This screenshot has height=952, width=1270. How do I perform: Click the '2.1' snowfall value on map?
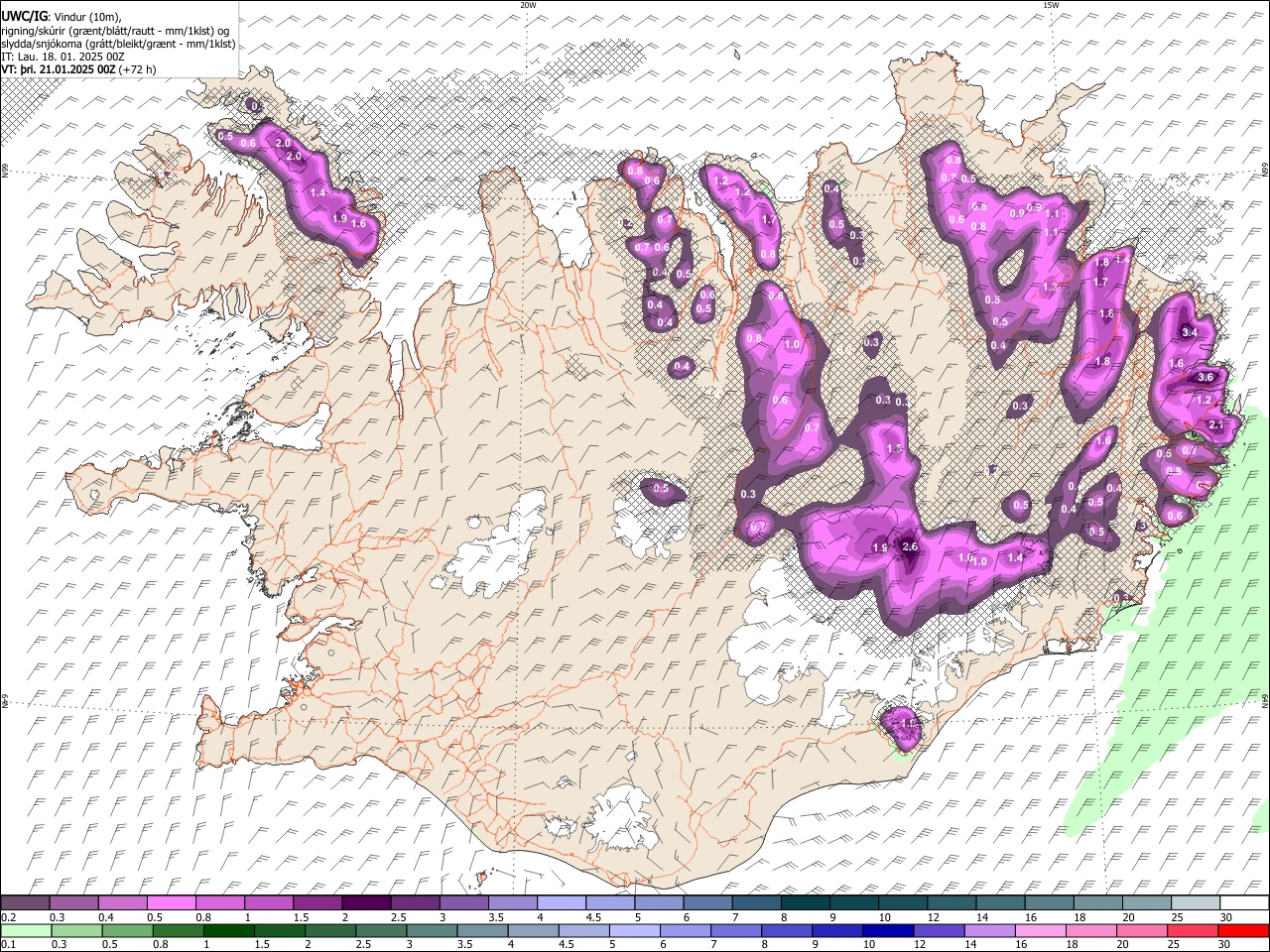(x=1217, y=424)
